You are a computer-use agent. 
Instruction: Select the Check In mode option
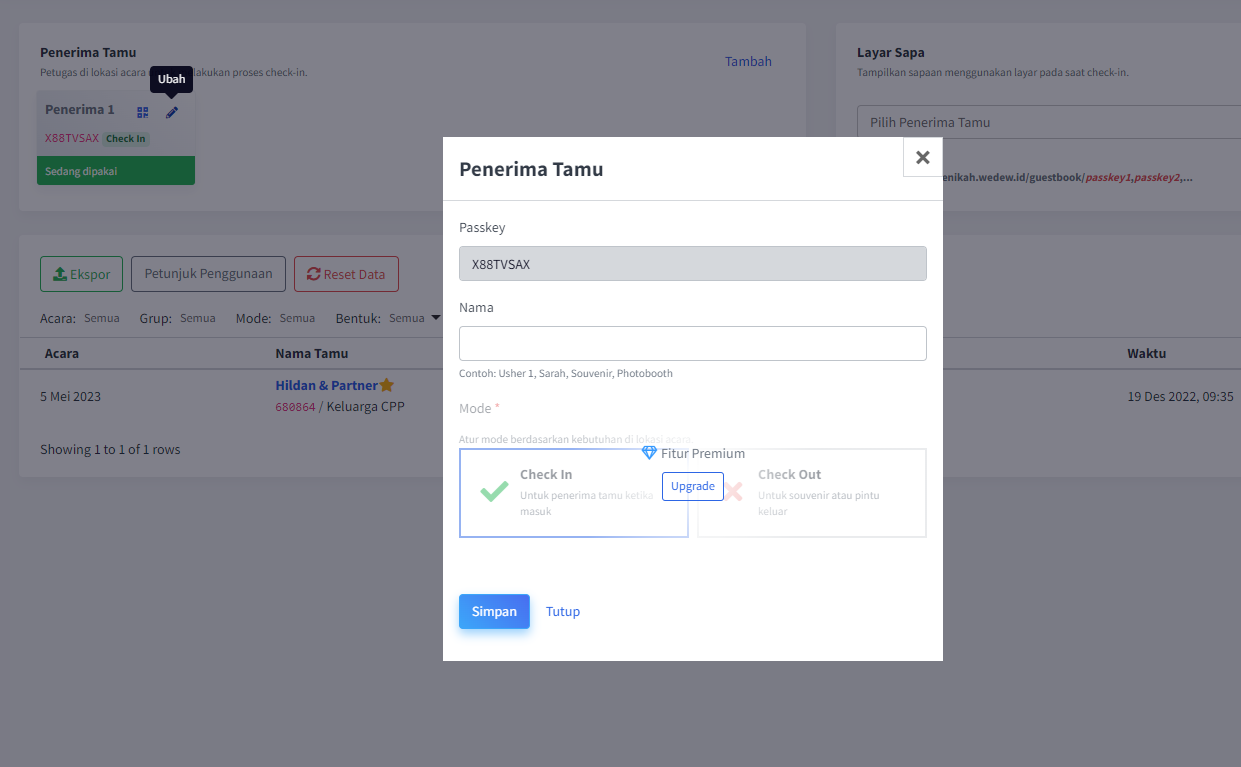tap(574, 493)
